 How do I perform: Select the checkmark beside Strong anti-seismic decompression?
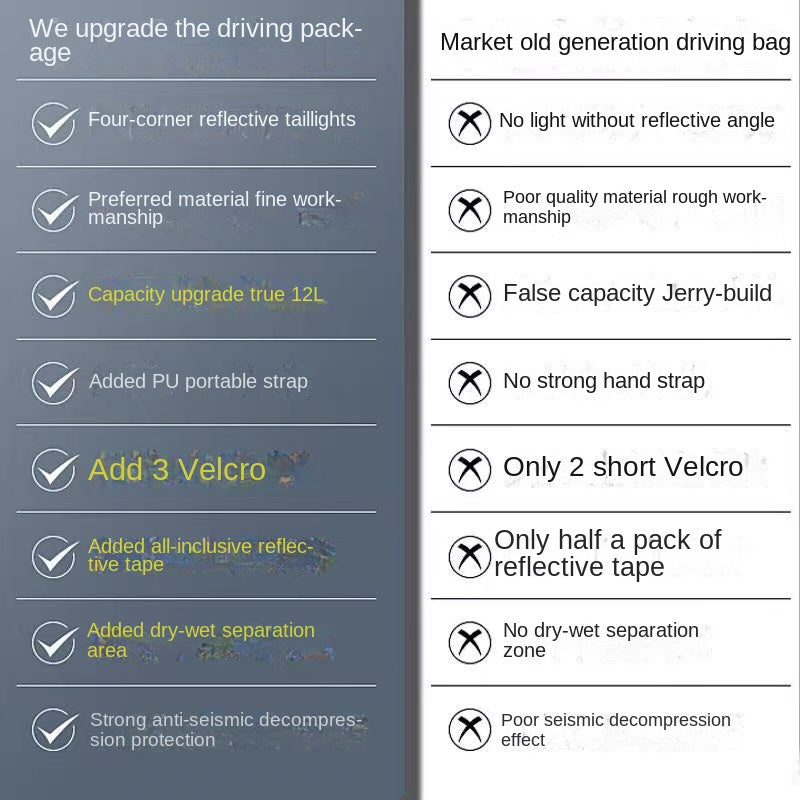tap(54, 730)
